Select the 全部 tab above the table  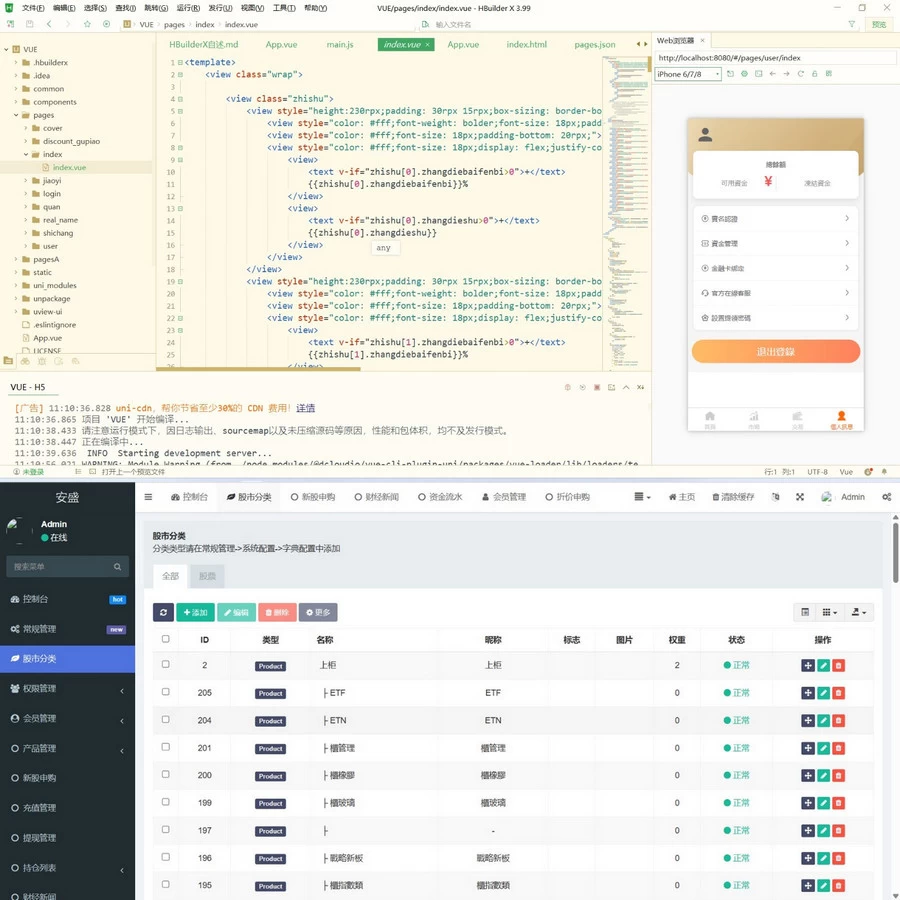click(170, 576)
